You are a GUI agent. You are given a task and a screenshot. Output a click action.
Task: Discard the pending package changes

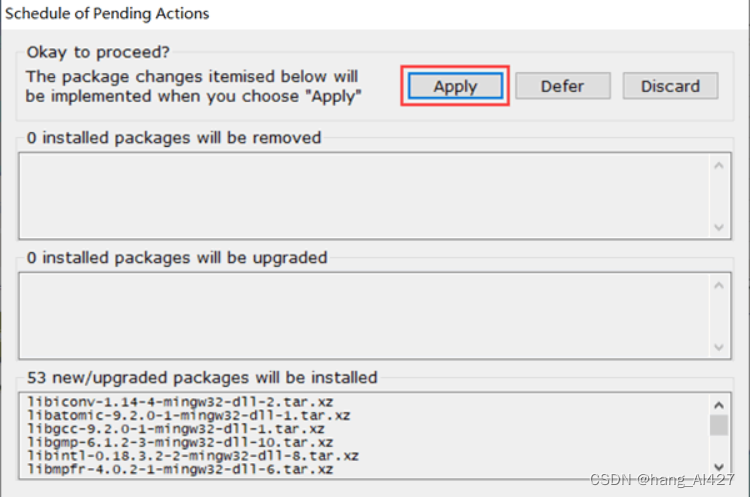click(670, 86)
